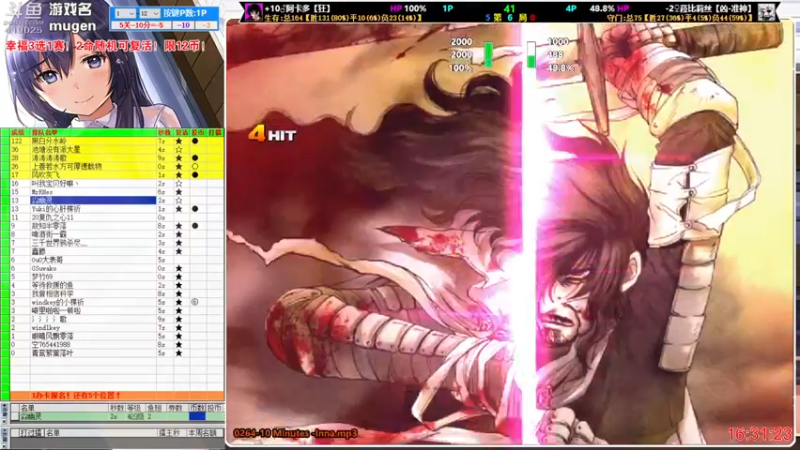Viewport: 800px width, 450px height.
Task: Click the filled star in the 122 score row
Action: pyautogui.click(x=179, y=141)
